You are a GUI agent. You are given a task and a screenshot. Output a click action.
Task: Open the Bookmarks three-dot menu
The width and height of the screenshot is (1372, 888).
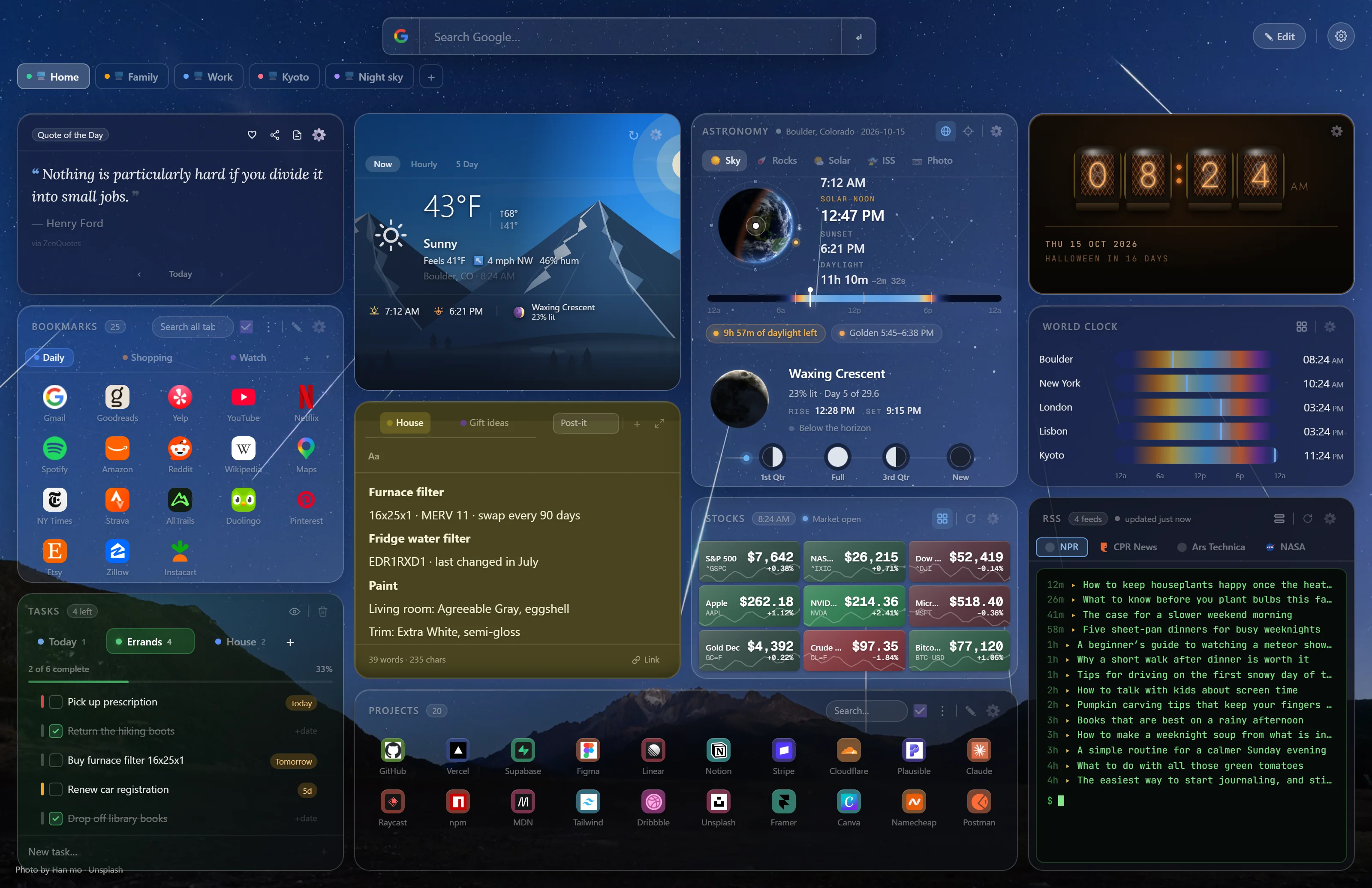tap(269, 327)
